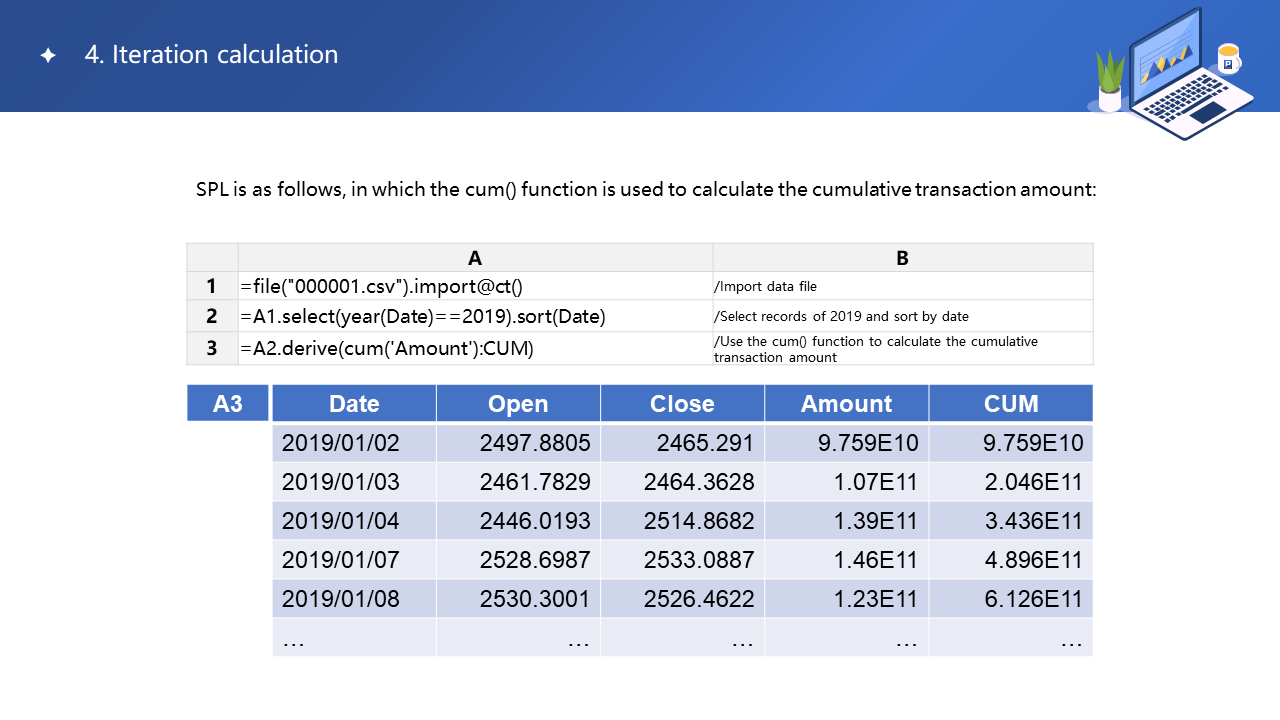Click cell A1 file import formula
Image resolution: width=1280 pixels, height=720 pixels.
tap(382, 287)
